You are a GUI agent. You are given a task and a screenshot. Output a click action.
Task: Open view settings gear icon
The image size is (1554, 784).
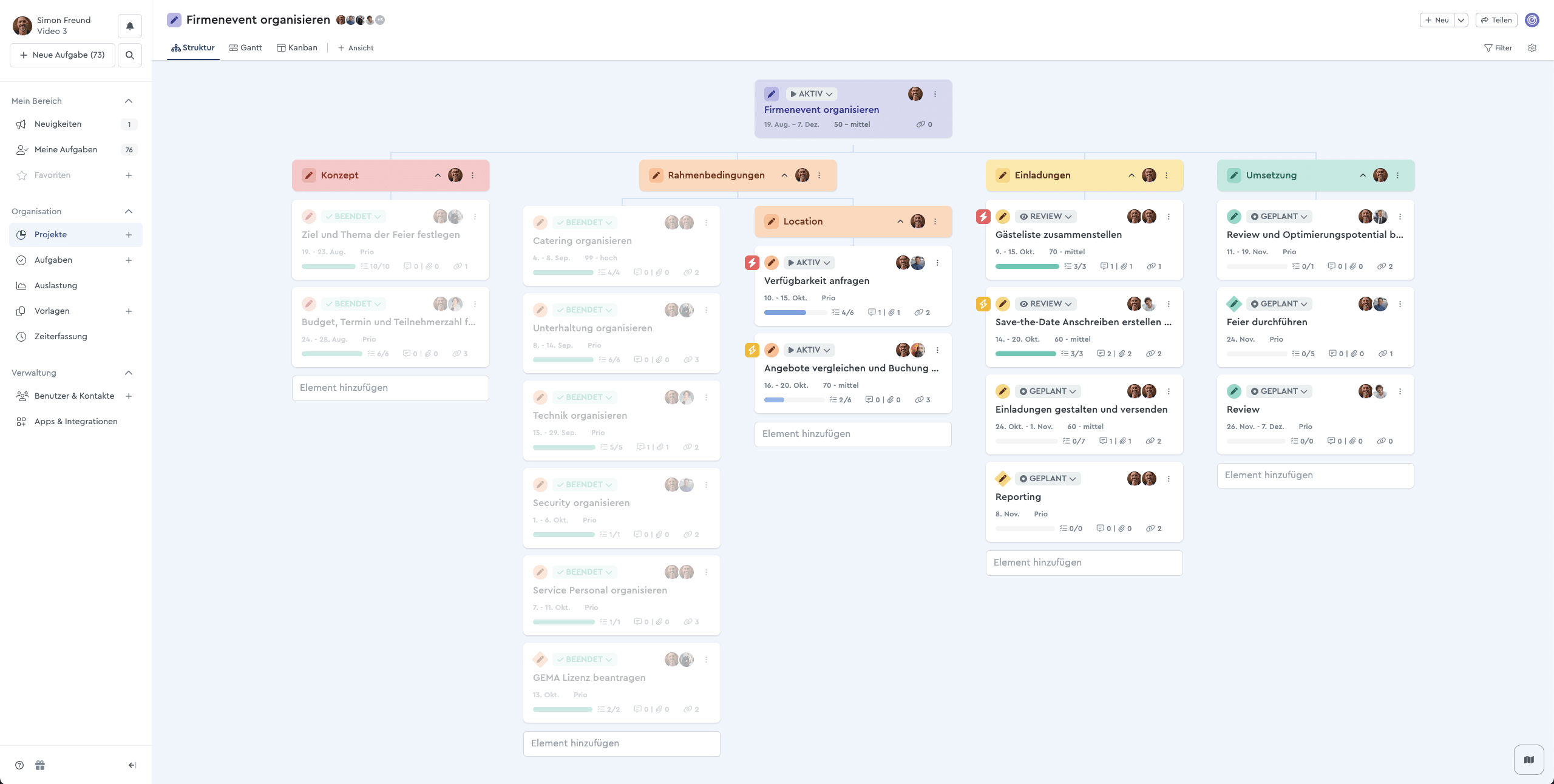coord(1532,48)
